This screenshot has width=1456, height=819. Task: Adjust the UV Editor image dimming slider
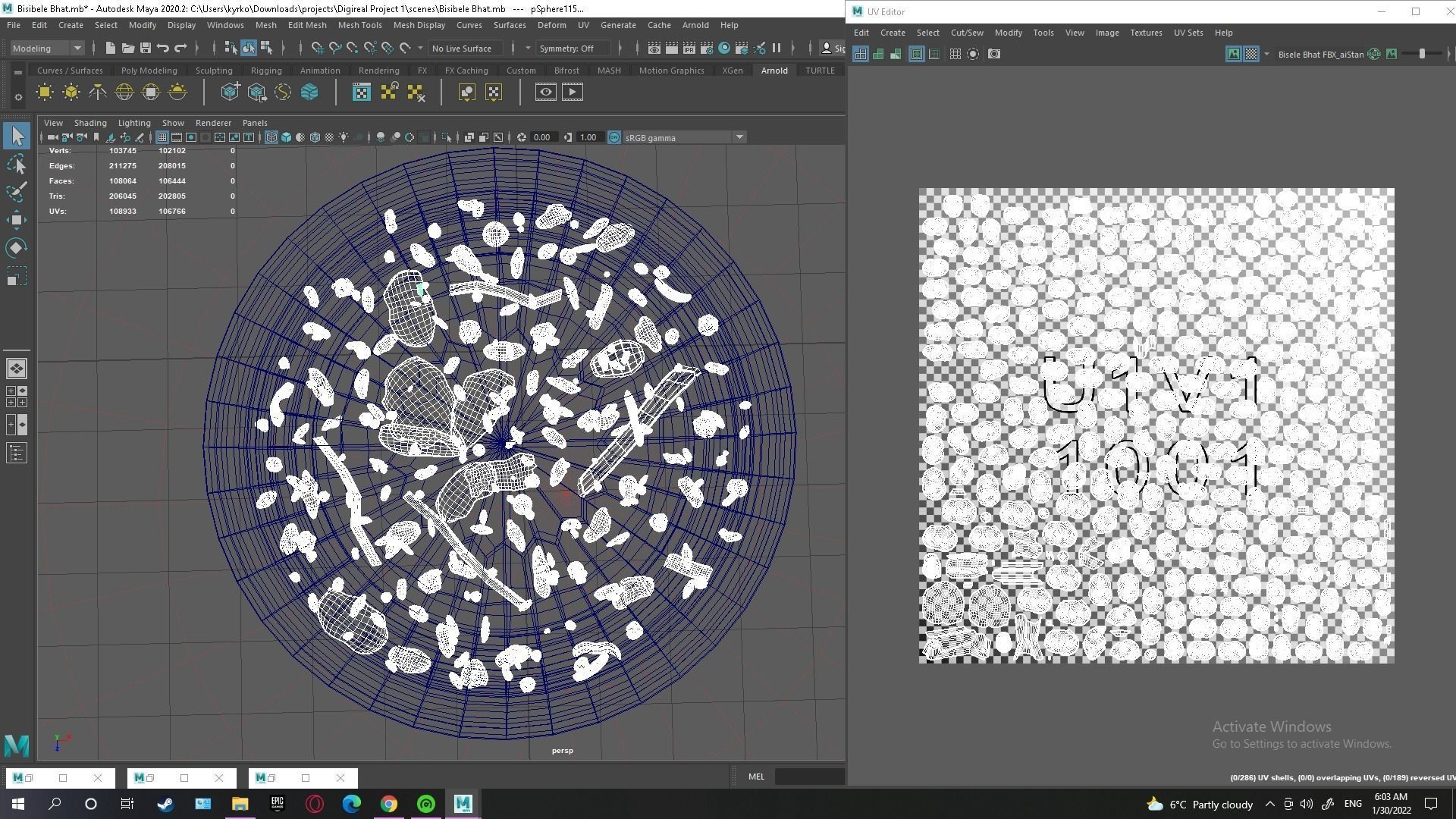[x=1422, y=54]
